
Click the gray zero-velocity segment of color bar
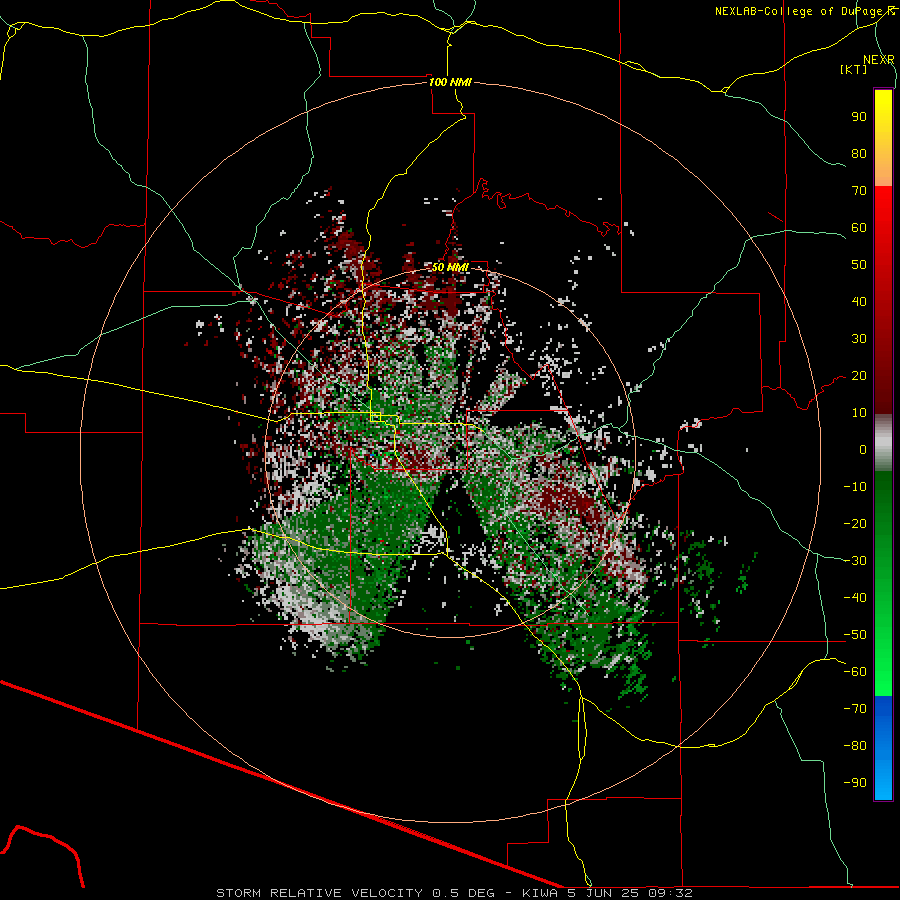pos(883,443)
